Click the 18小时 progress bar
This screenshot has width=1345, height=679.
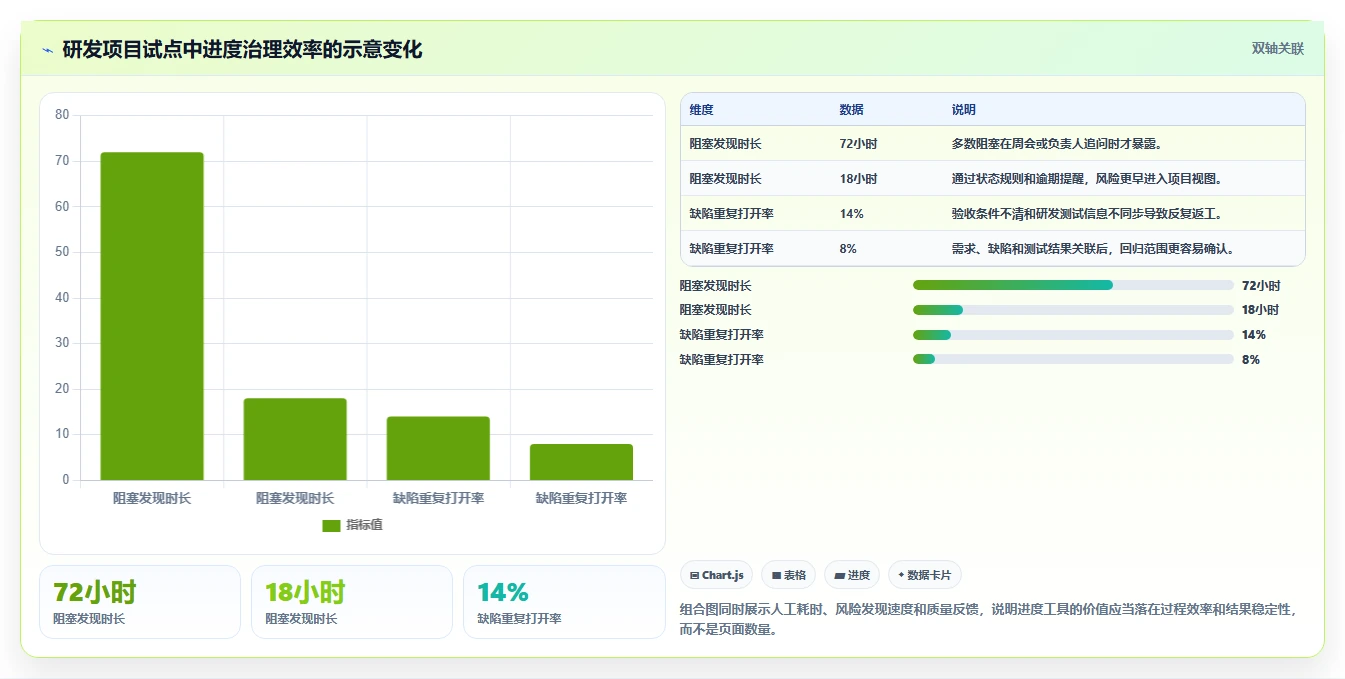[x=1073, y=310]
